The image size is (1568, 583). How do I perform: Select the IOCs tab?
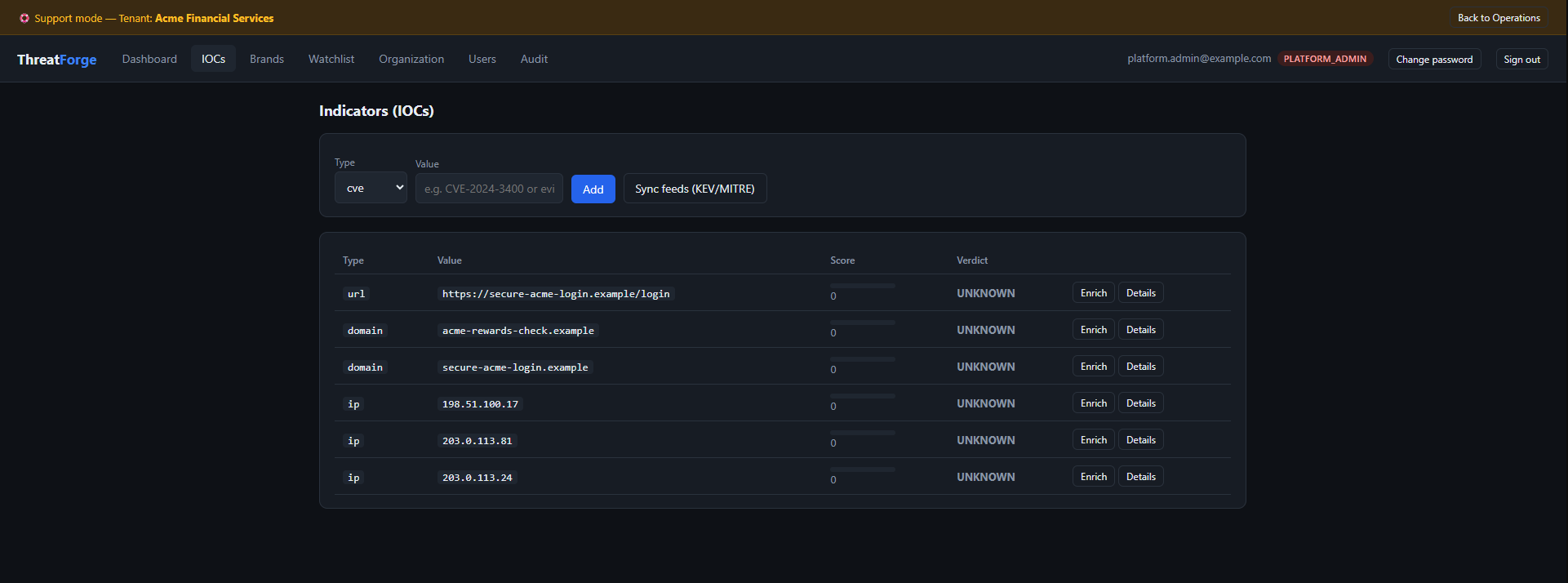[x=213, y=59]
